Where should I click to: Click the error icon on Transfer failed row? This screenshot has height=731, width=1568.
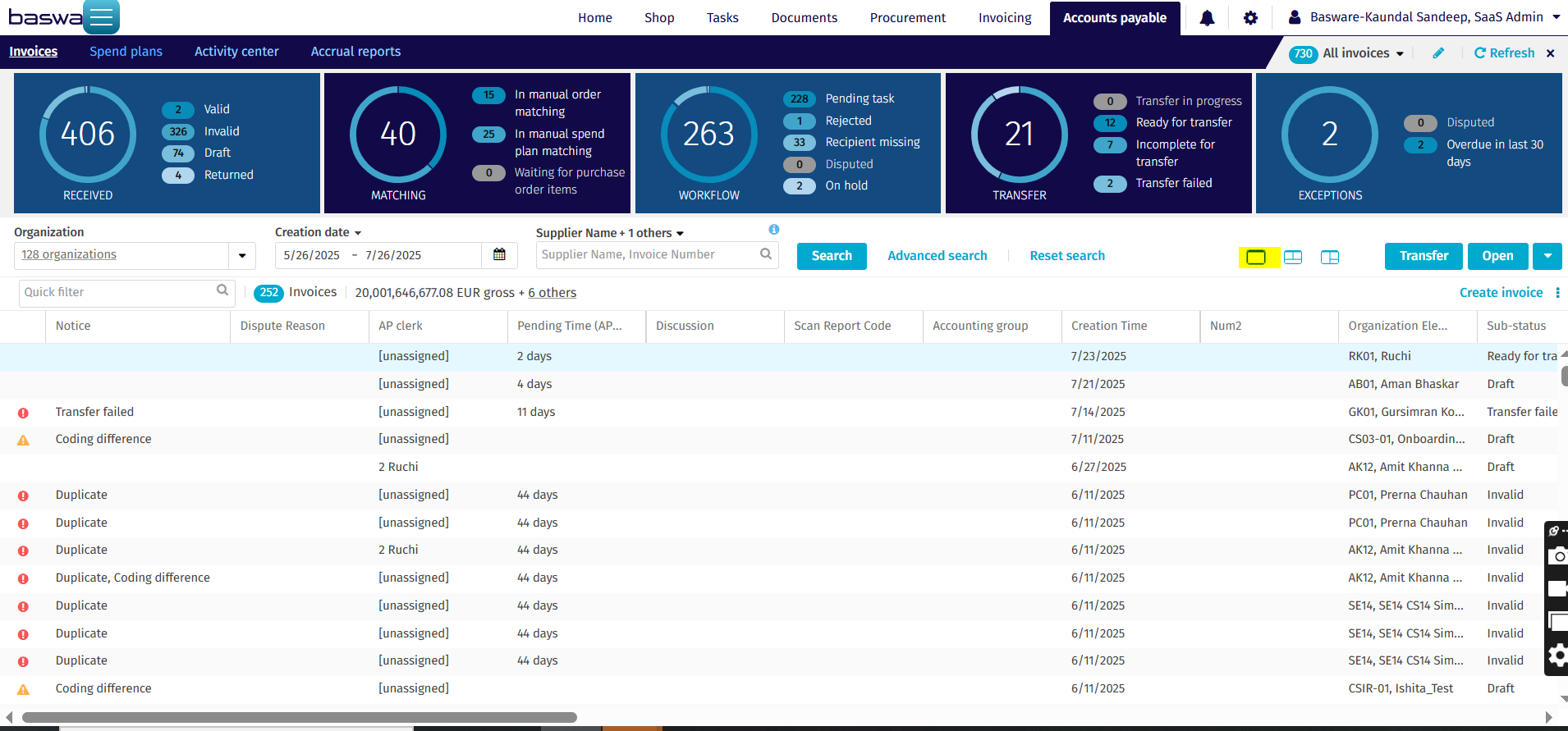(23, 413)
